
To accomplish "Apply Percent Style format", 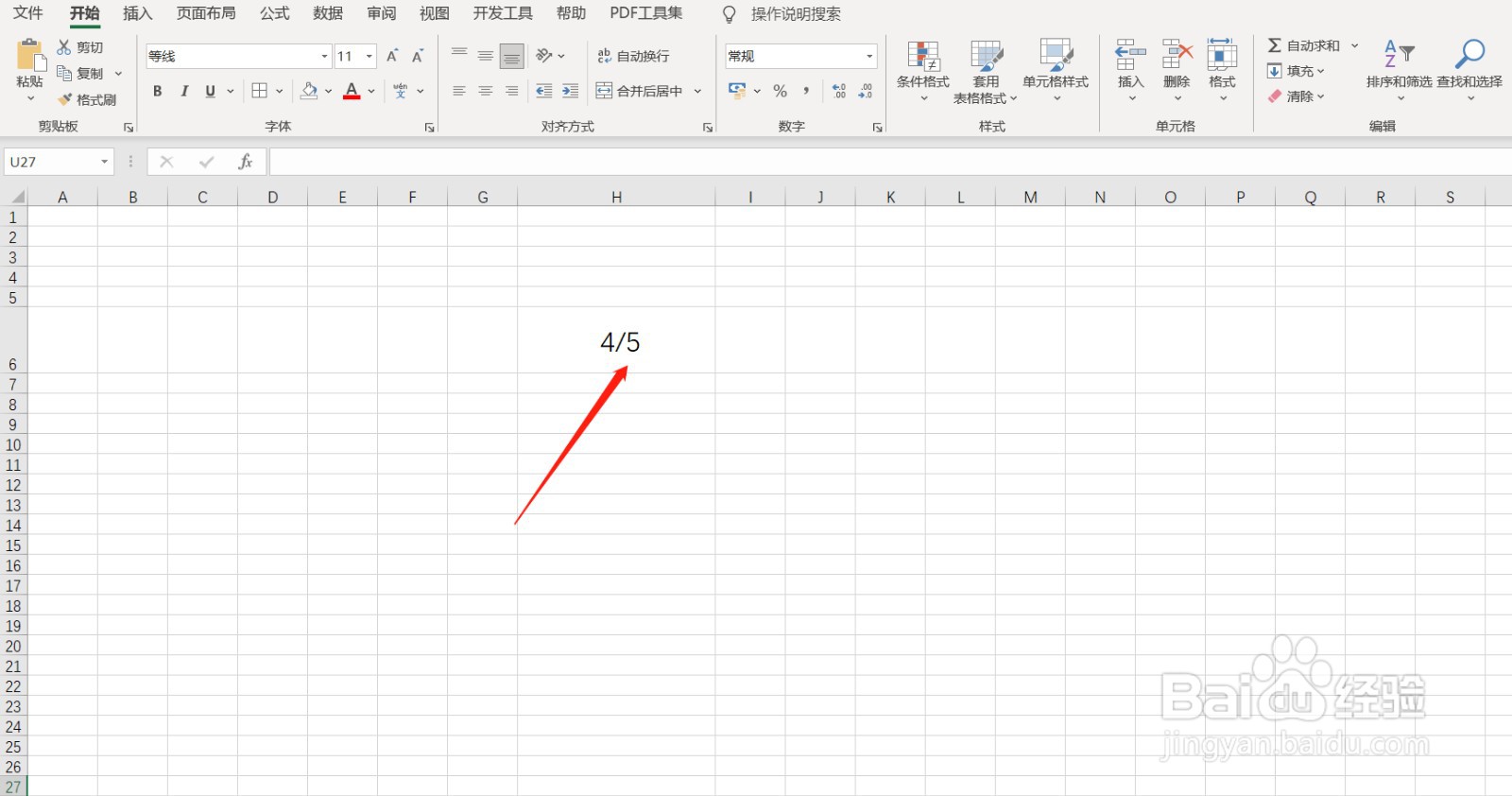I will pos(781,91).
